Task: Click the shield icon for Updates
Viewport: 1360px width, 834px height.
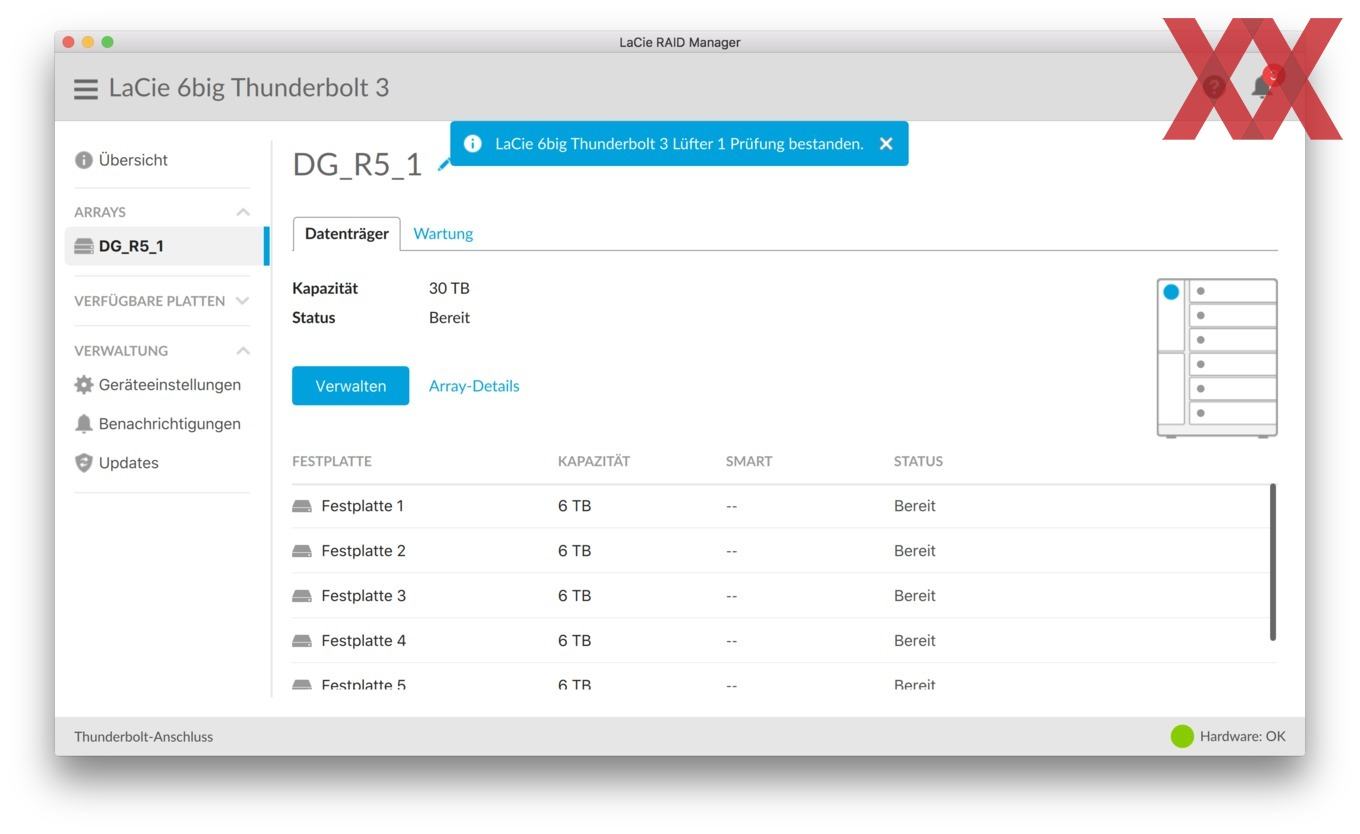Action: tap(84, 463)
